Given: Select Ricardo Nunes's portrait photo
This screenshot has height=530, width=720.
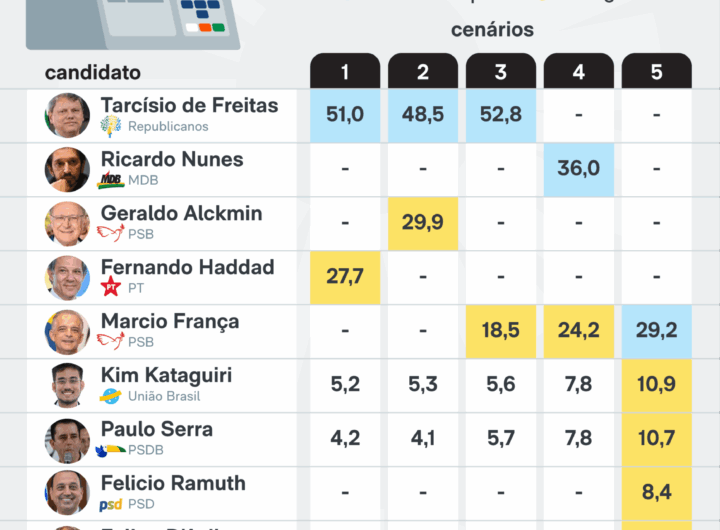Looking at the screenshot, I should pyautogui.click(x=67, y=169).
